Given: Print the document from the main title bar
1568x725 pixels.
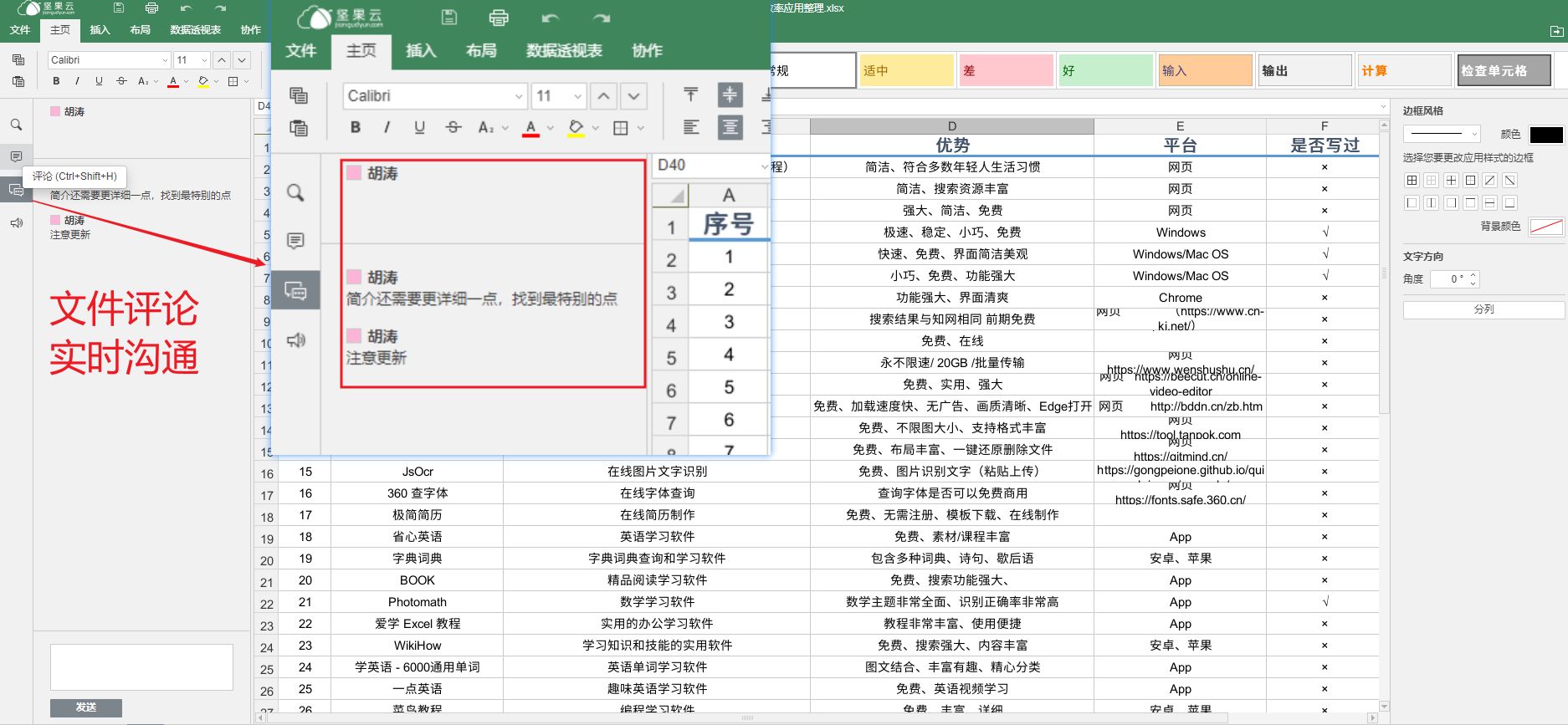Looking at the screenshot, I should pyautogui.click(x=151, y=8).
